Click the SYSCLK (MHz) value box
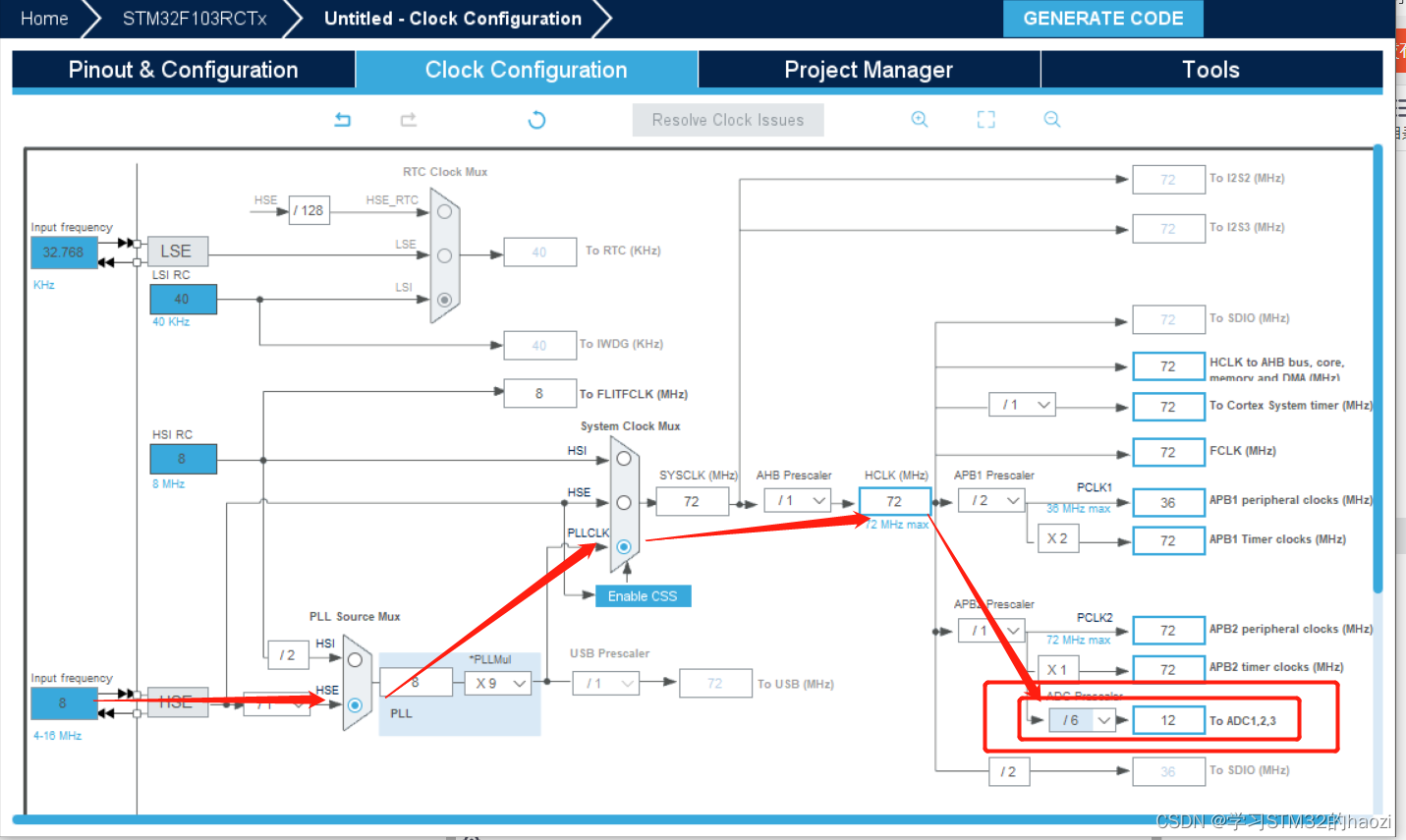Image resolution: width=1406 pixels, height=840 pixels. tap(693, 501)
